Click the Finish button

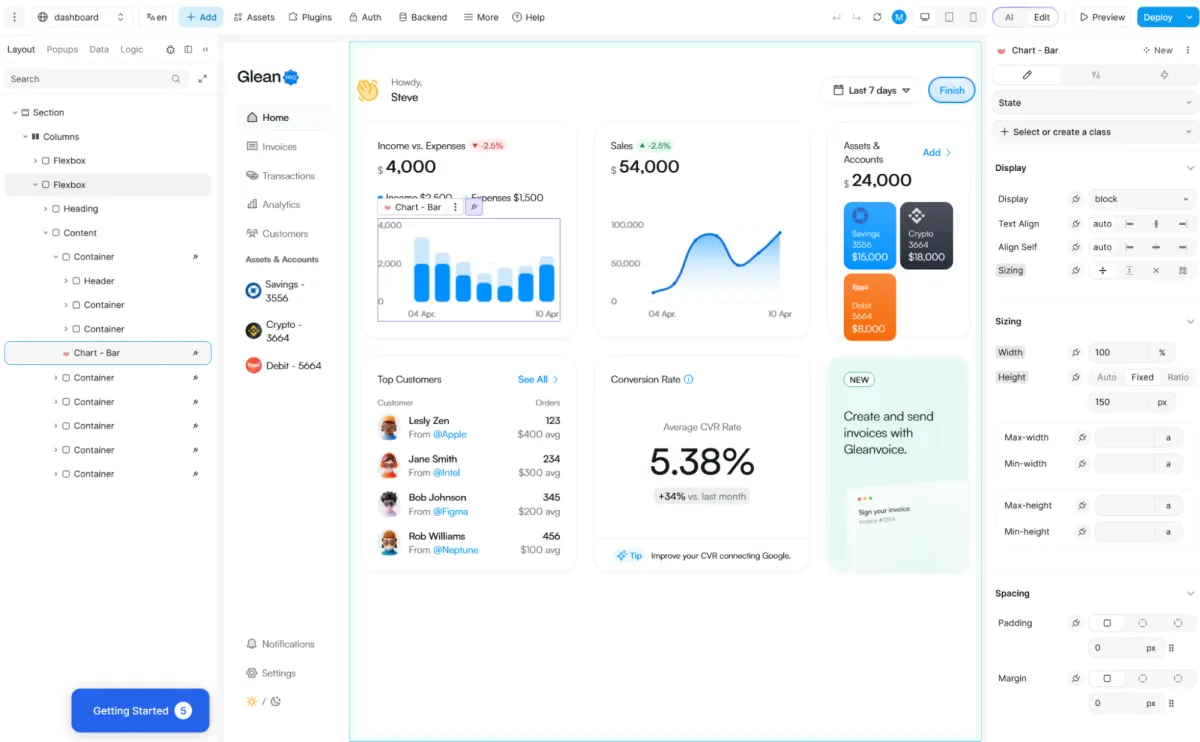click(x=952, y=90)
